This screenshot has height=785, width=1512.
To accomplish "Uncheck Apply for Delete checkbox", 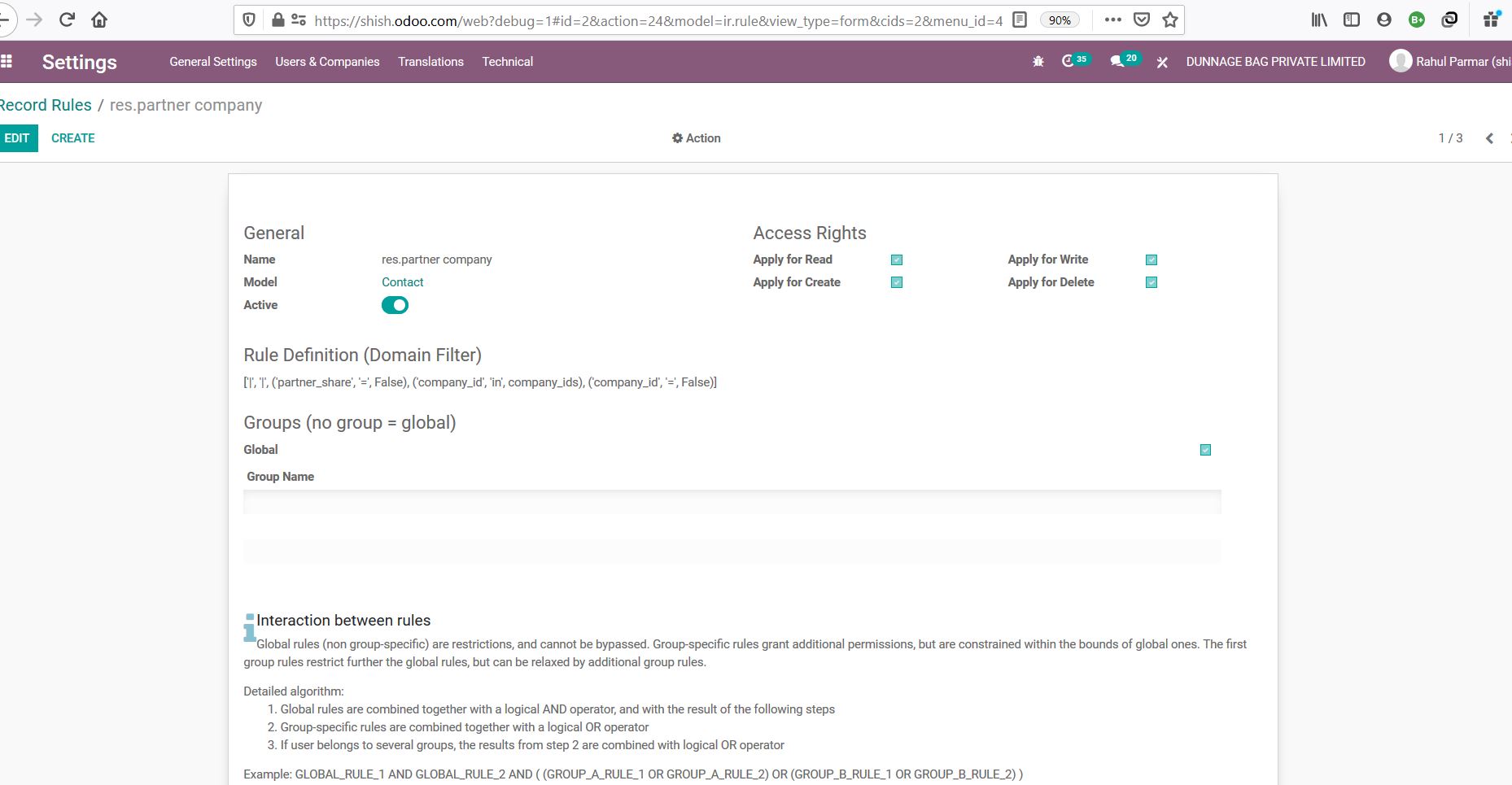I will pyautogui.click(x=1151, y=282).
